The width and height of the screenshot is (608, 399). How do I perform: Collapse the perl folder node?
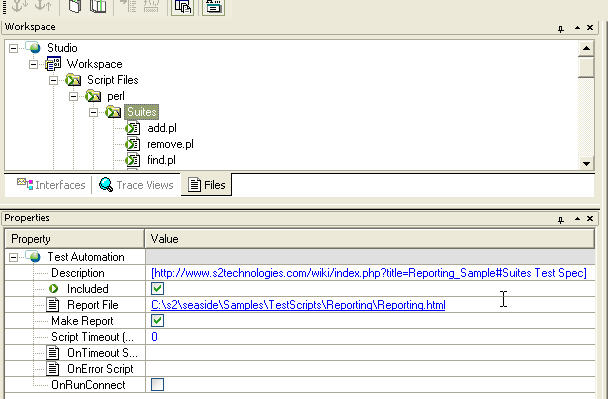[x=74, y=96]
